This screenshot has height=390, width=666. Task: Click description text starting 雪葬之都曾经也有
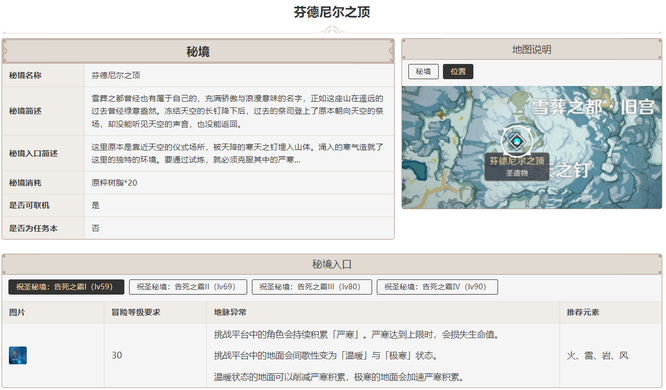point(237,111)
